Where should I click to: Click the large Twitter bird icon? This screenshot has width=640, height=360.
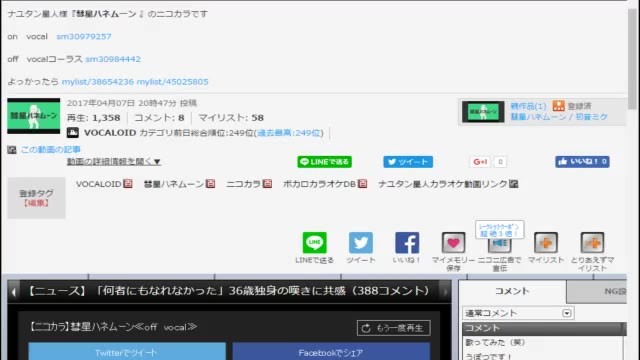point(361,242)
